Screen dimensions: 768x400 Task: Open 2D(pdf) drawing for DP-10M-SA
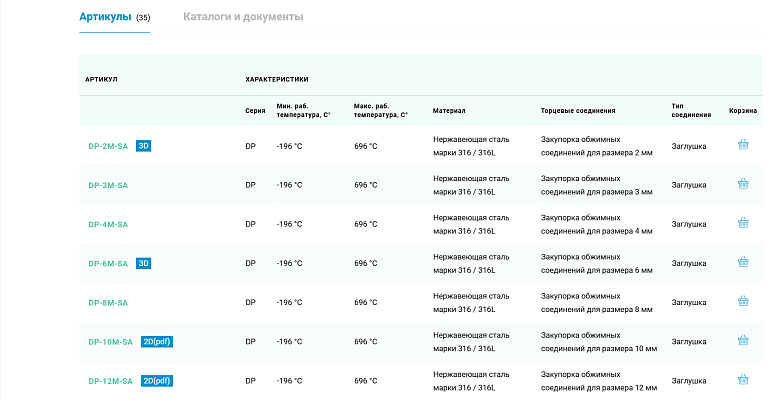157,342
